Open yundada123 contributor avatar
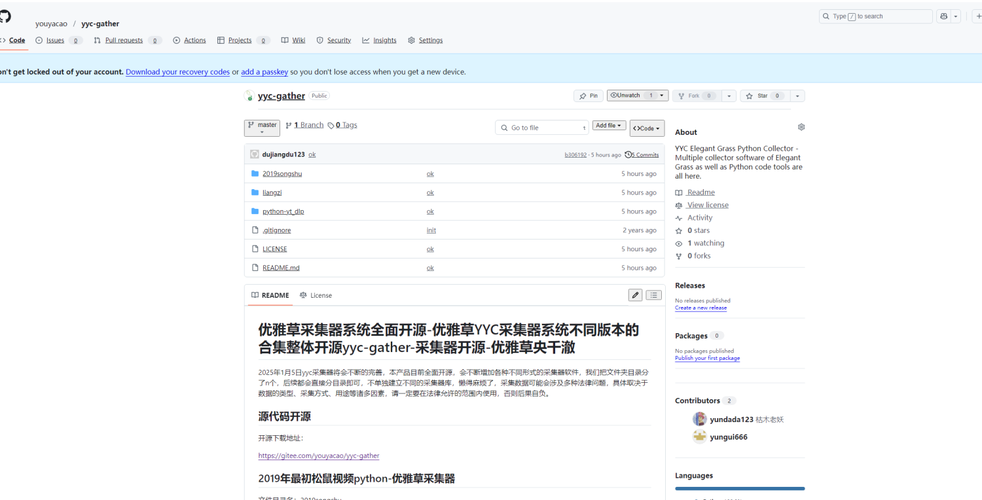Image resolution: width=982 pixels, height=500 pixels. tap(700, 419)
